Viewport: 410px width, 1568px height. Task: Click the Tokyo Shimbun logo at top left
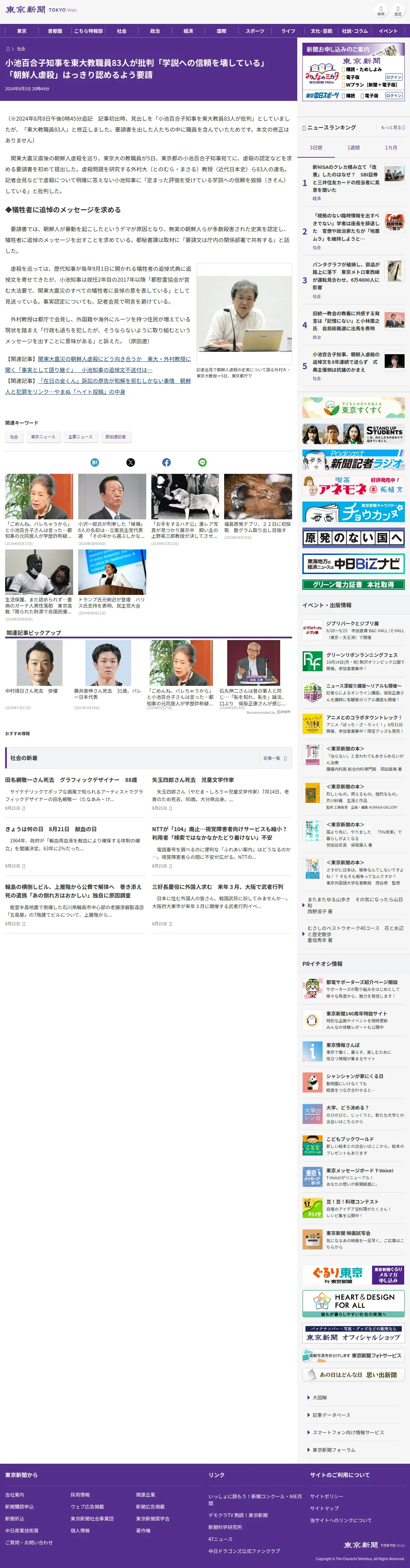[x=41, y=10]
